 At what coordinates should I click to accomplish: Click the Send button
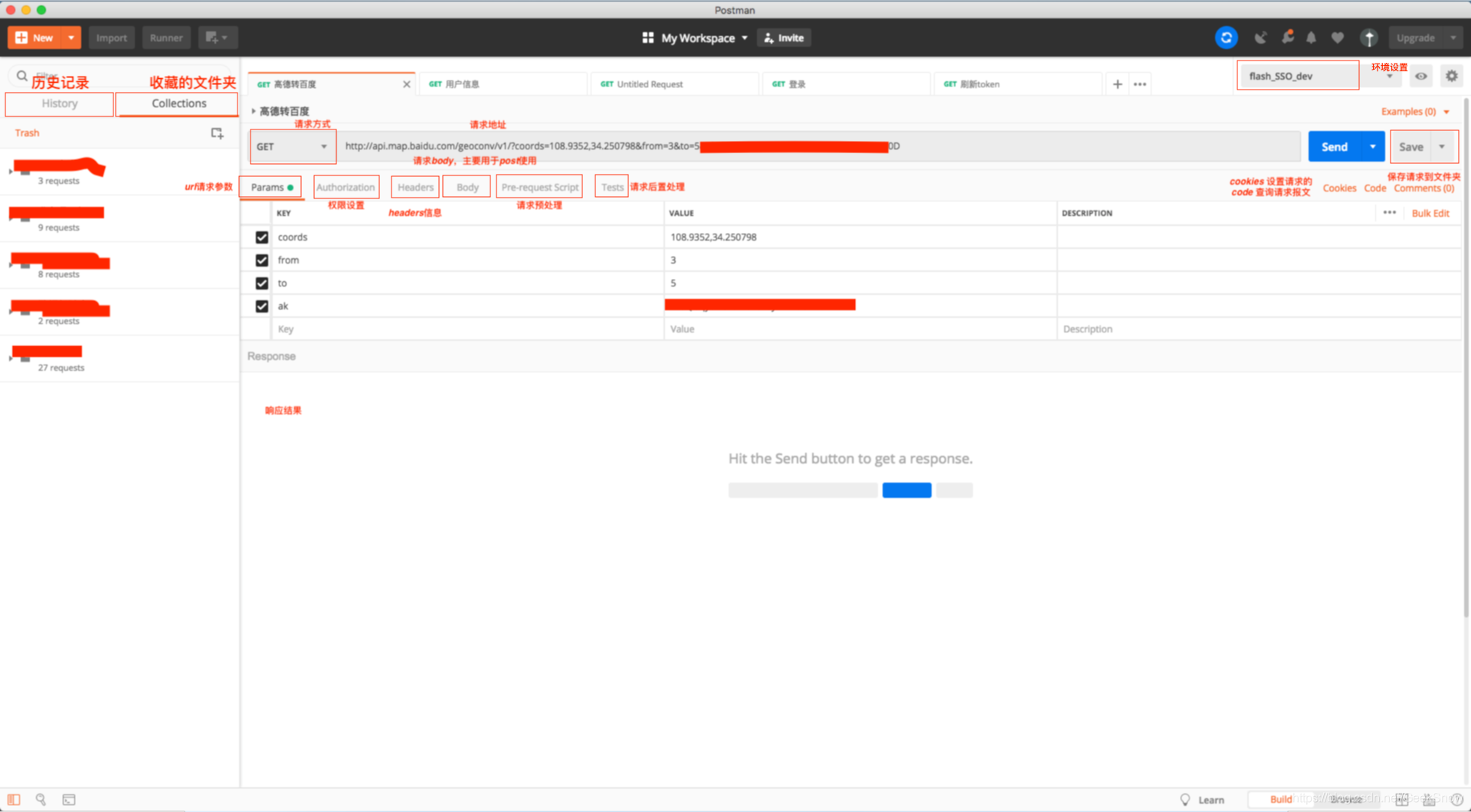point(1334,146)
